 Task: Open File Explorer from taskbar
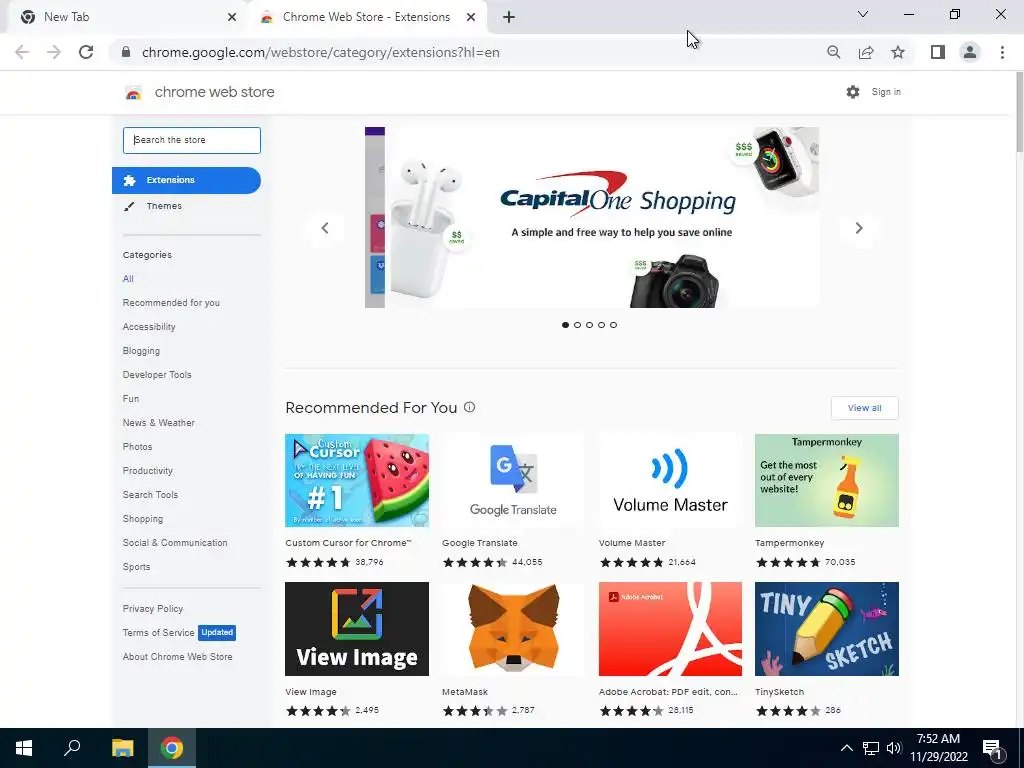click(x=122, y=748)
